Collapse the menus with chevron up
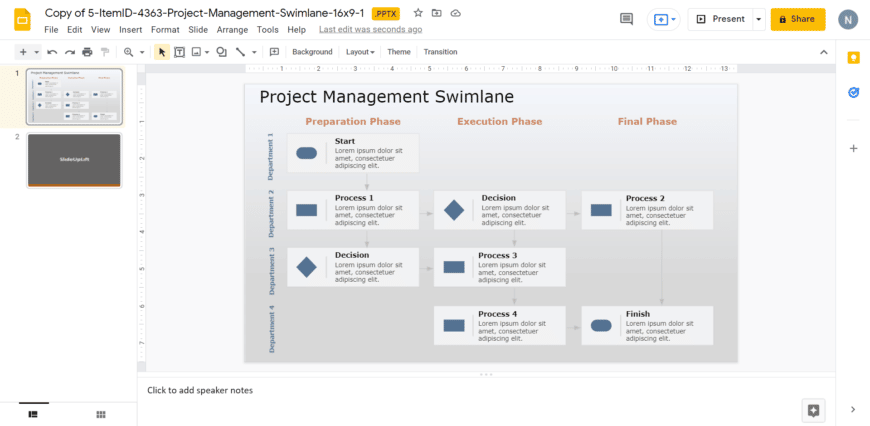The height and width of the screenshot is (426, 870). (824, 52)
